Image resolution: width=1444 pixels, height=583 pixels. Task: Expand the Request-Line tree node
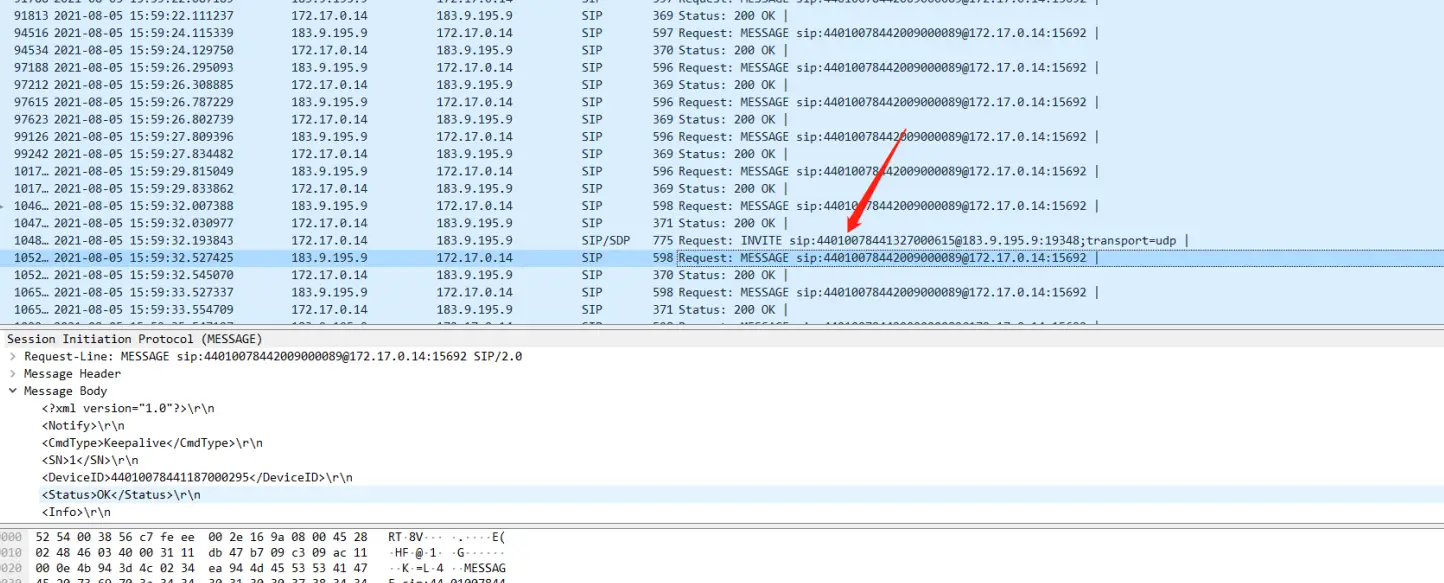click(12, 357)
